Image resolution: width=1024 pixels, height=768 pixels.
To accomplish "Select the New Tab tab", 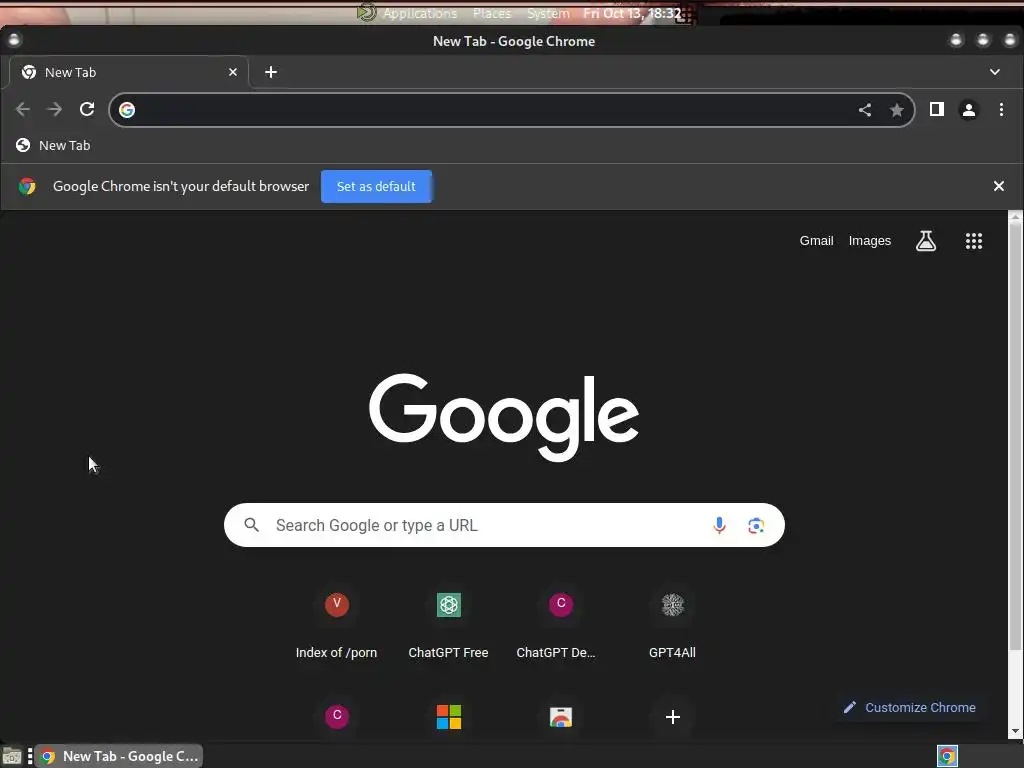I will (x=129, y=72).
